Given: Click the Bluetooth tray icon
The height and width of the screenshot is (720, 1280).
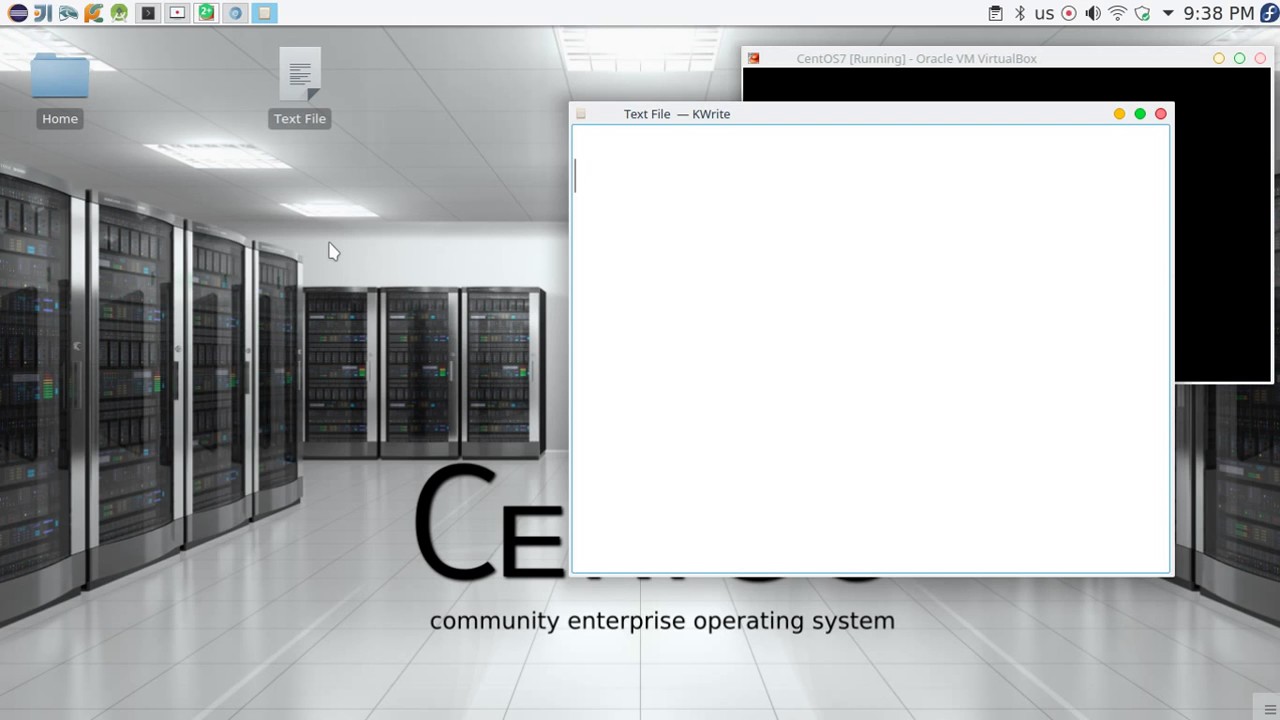Looking at the screenshot, I should click(x=1020, y=13).
